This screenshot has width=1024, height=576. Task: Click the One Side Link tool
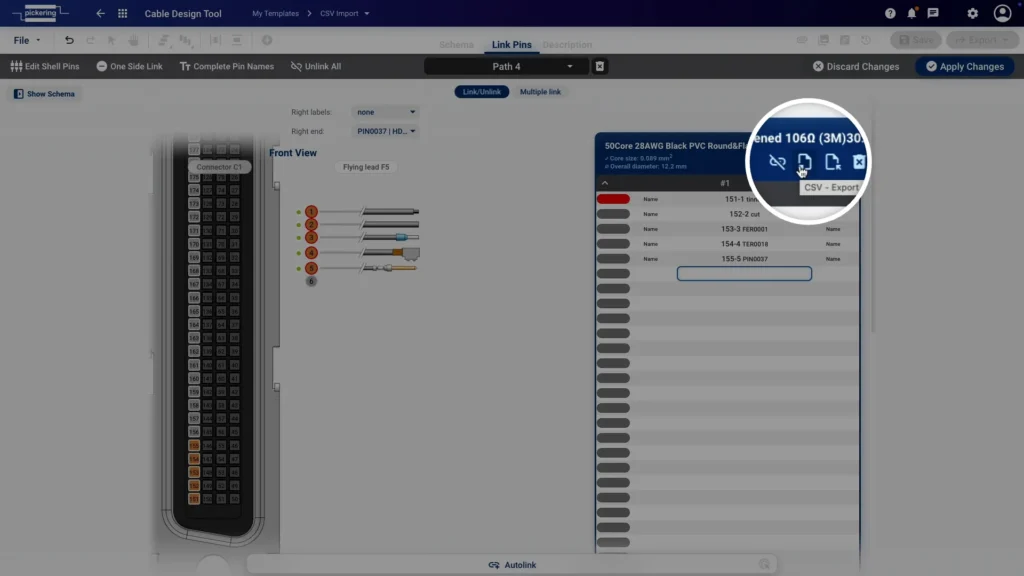pos(129,66)
